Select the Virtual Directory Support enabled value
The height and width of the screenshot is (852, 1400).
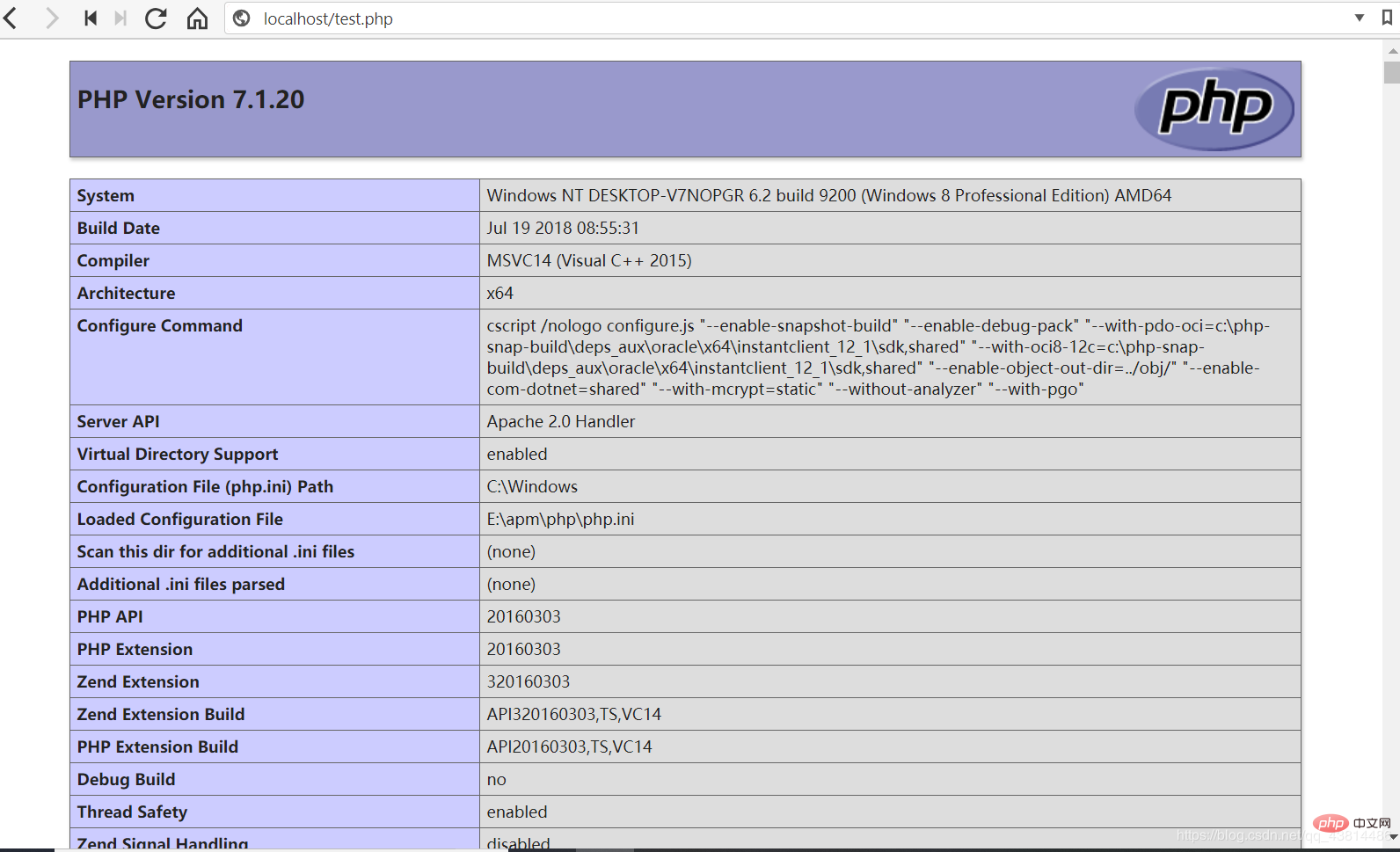tap(517, 454)
